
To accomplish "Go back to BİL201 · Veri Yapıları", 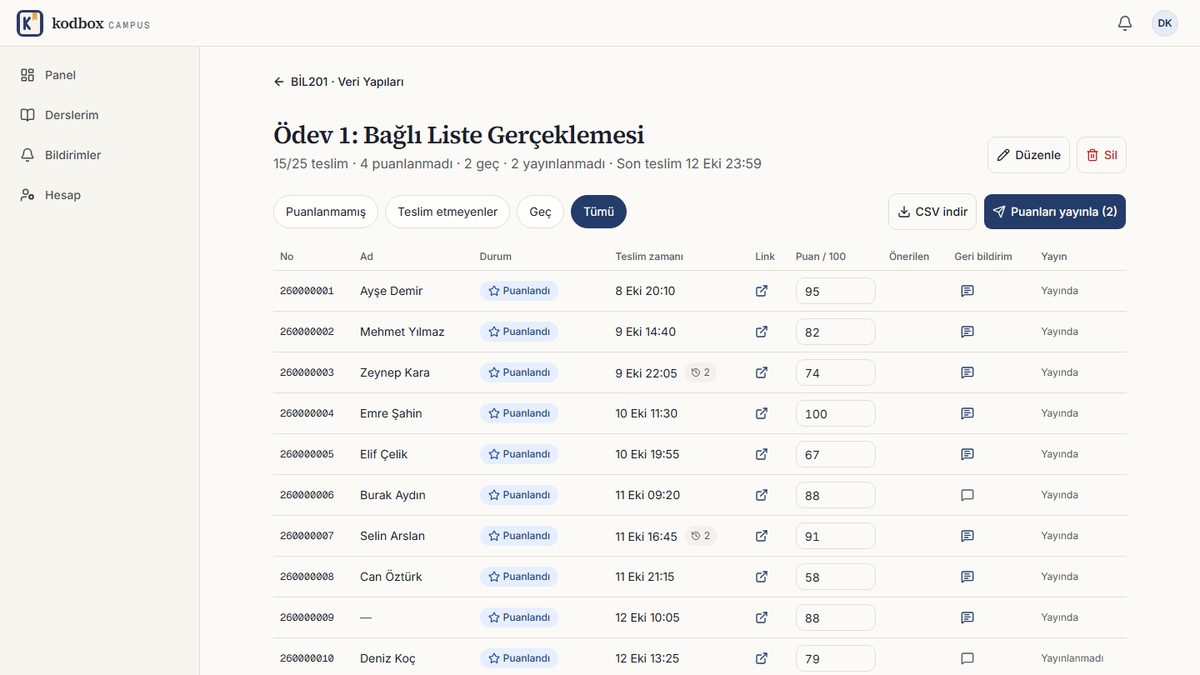I will (x=339, y=82).
